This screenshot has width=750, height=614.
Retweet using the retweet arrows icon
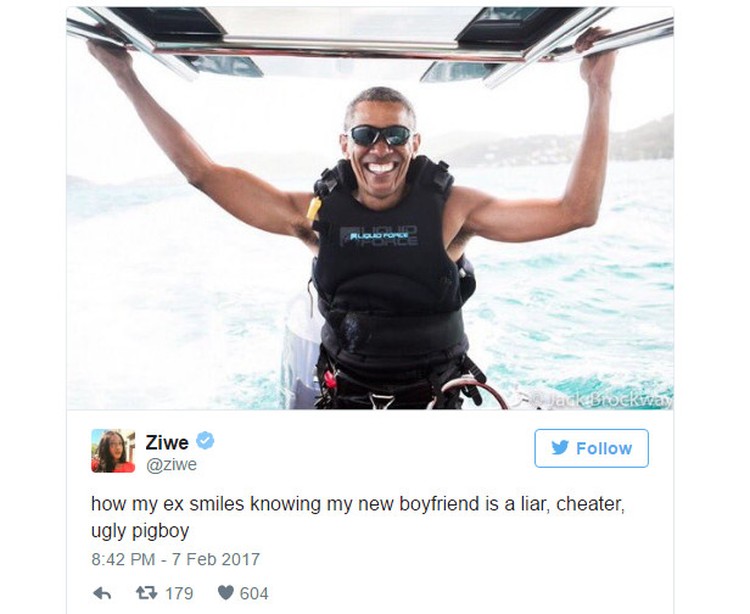click(146, 593)
